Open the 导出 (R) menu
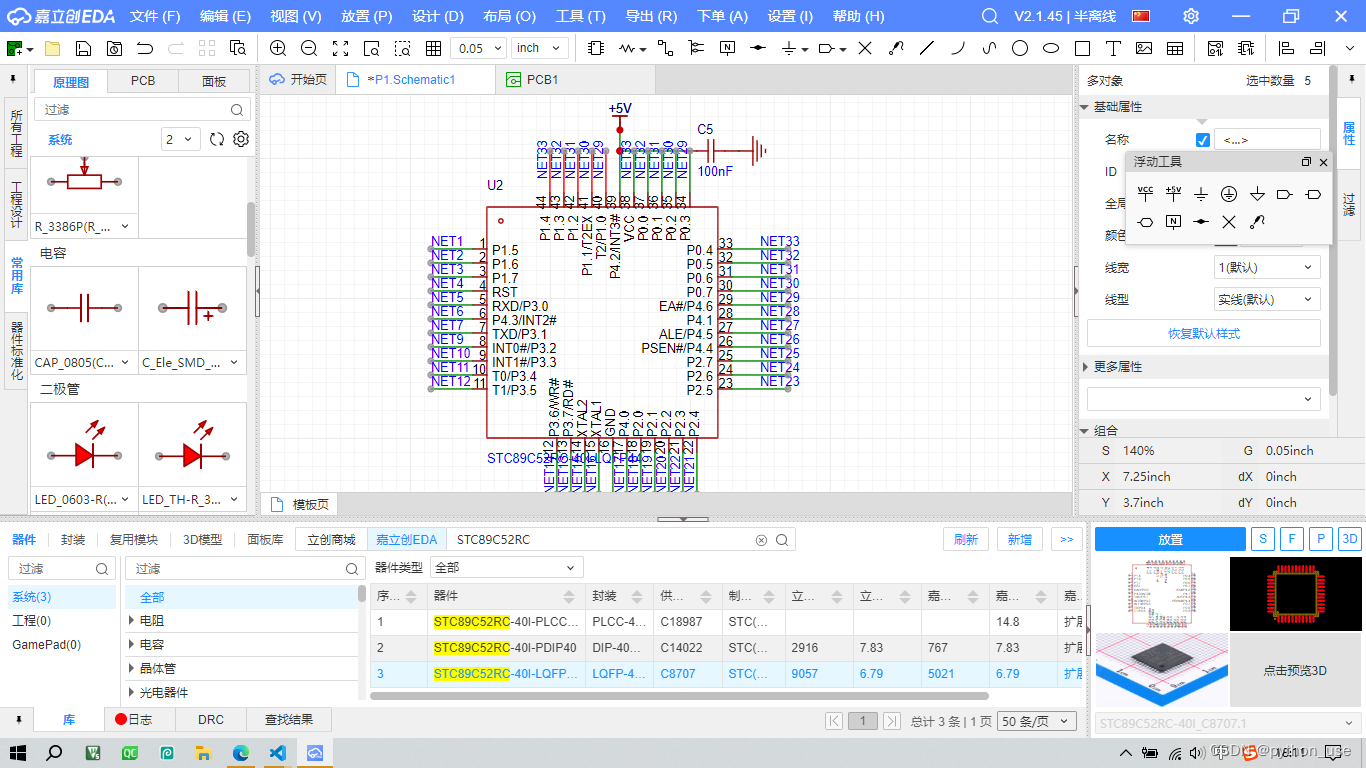This screenshot has width=1366, height=768. tap(651, 16)
